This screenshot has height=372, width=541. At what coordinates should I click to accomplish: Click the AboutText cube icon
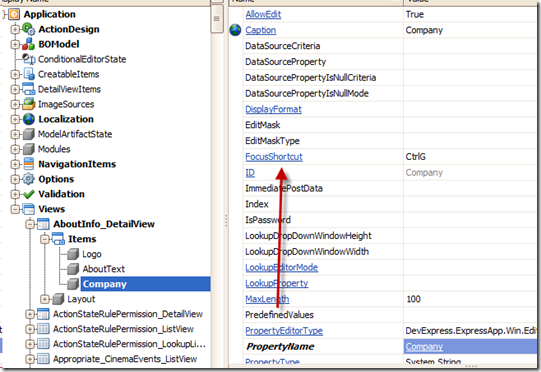pos(73,269)
